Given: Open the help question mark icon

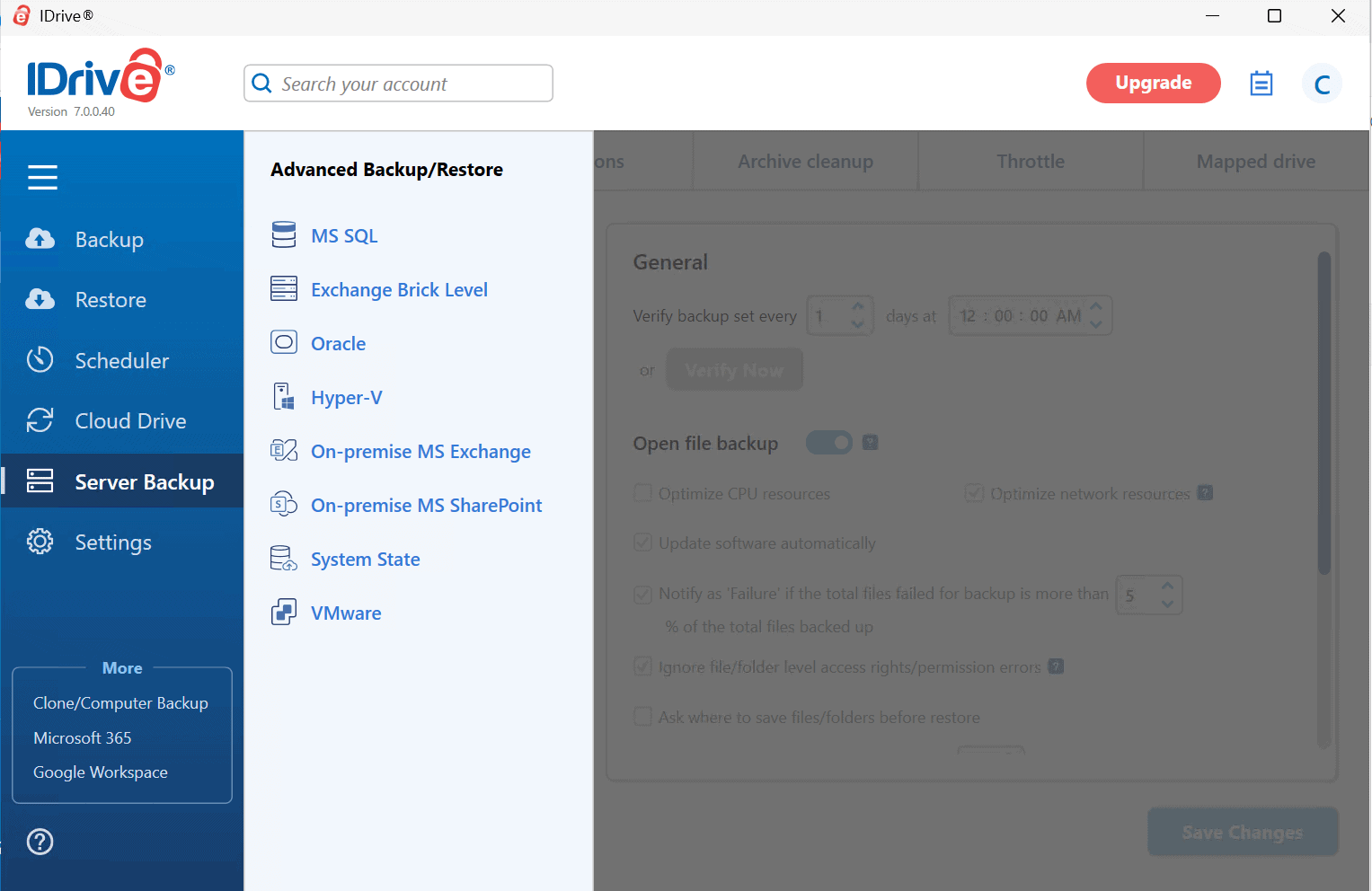Looking at the screenshot, I should (x=40, y=842).
